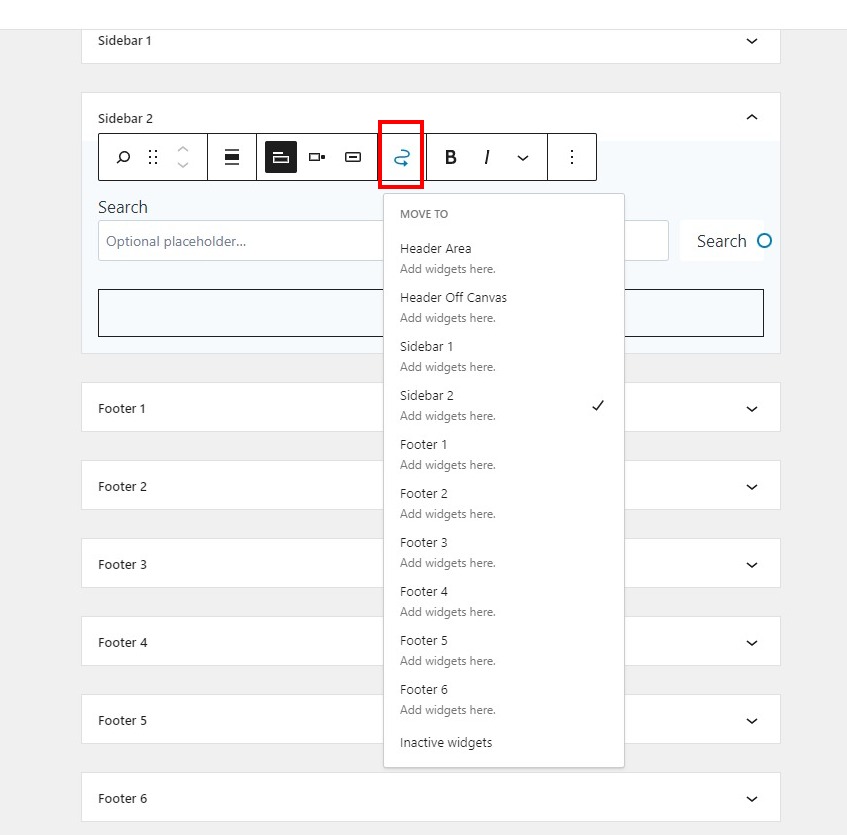Click the drag handle dots icon
The image size is (847, 835).
tap(153, 157)
